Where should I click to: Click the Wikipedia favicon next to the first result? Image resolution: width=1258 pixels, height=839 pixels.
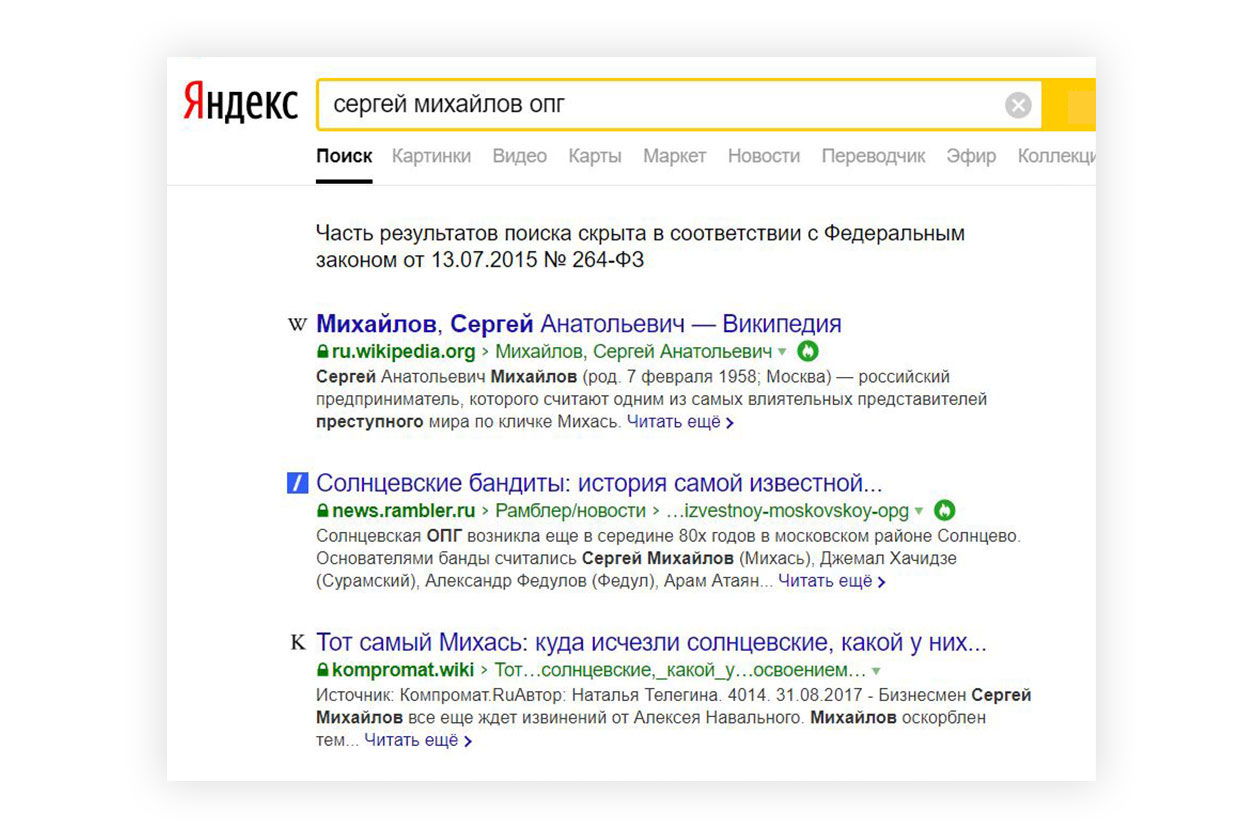297,324
